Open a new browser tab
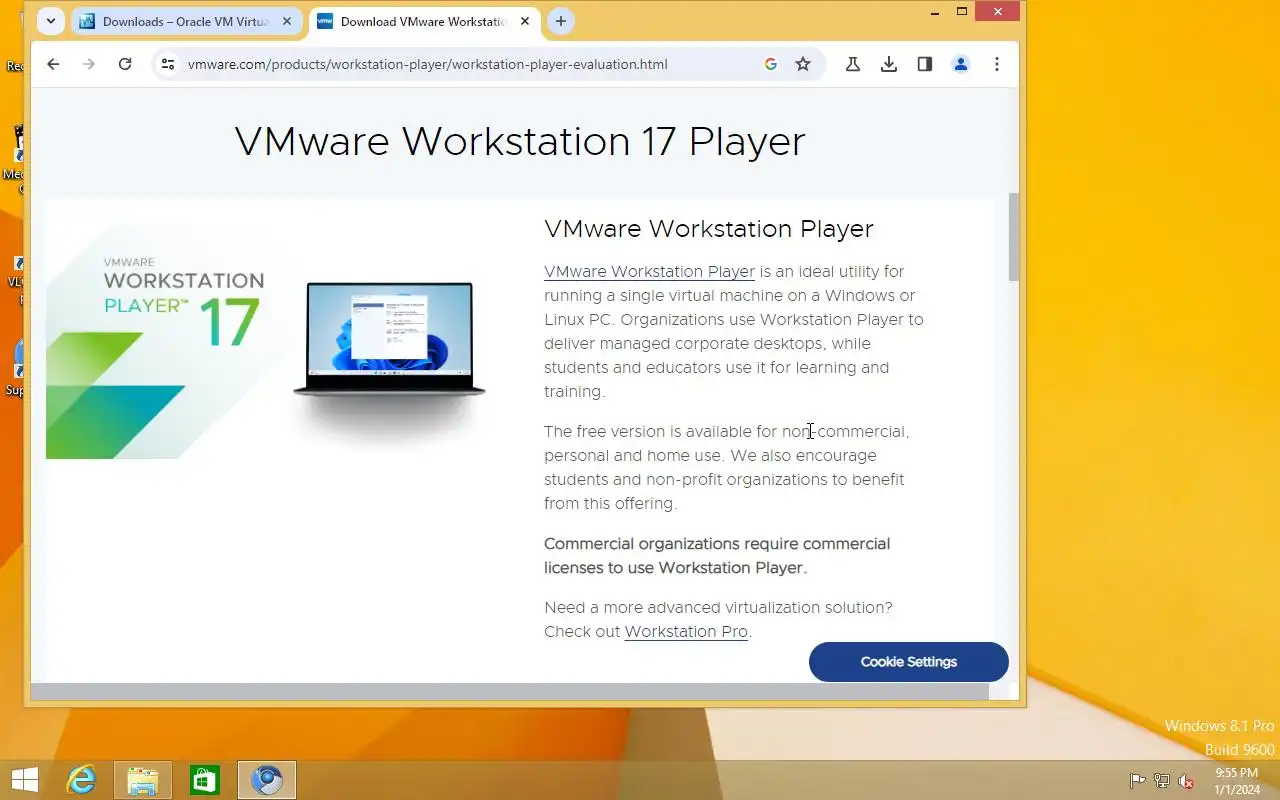The width and height of the screenshot is (1280, 800). coord(561,21)
